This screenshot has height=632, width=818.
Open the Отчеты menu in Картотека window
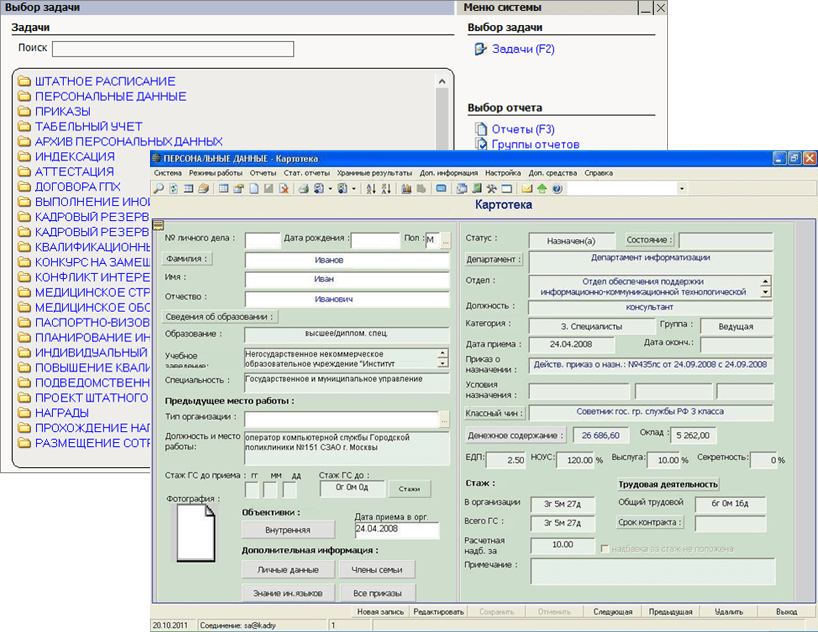(x=263, y=173)
